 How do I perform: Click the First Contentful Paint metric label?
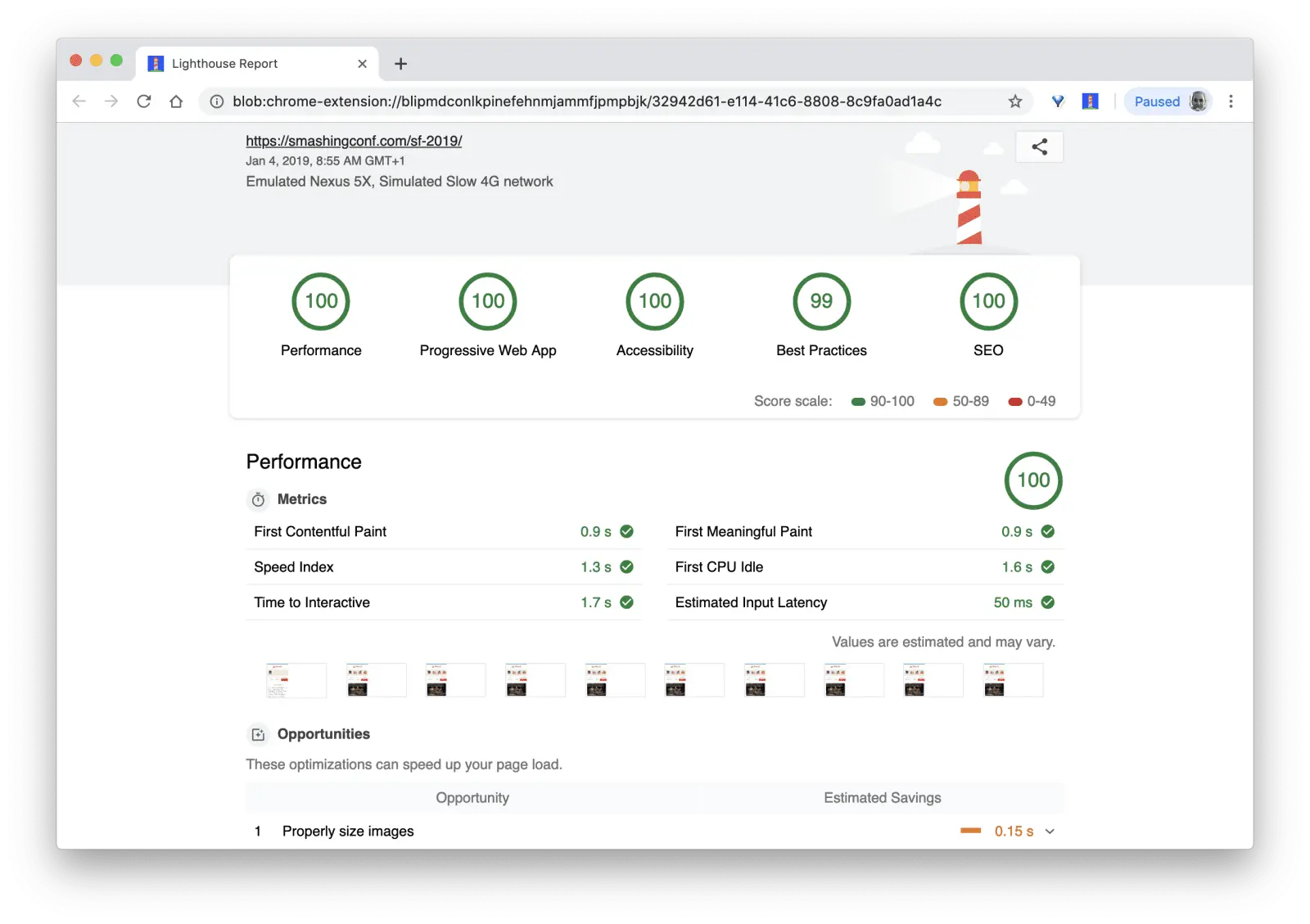tap(320, 531)
